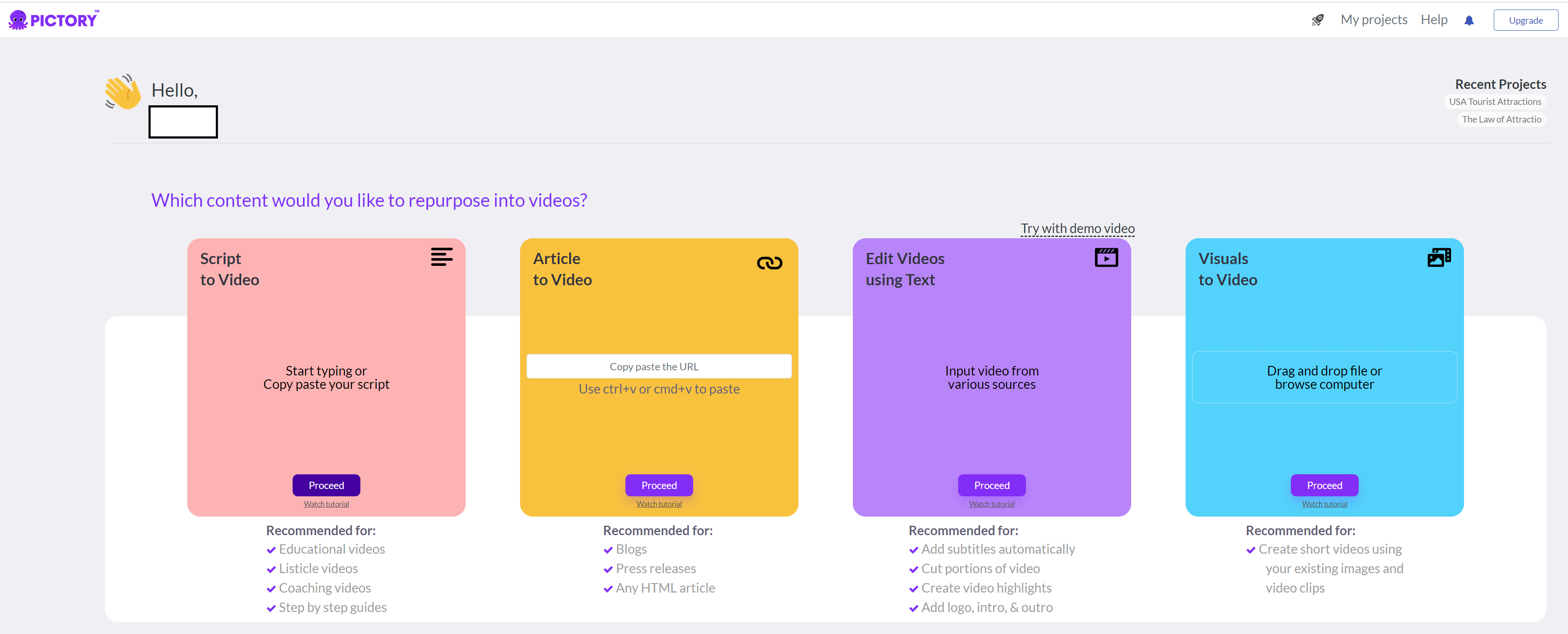The image size is (1568, 634).
Task: Proceed with Article to Video
Action: click(x=659, y=485)
